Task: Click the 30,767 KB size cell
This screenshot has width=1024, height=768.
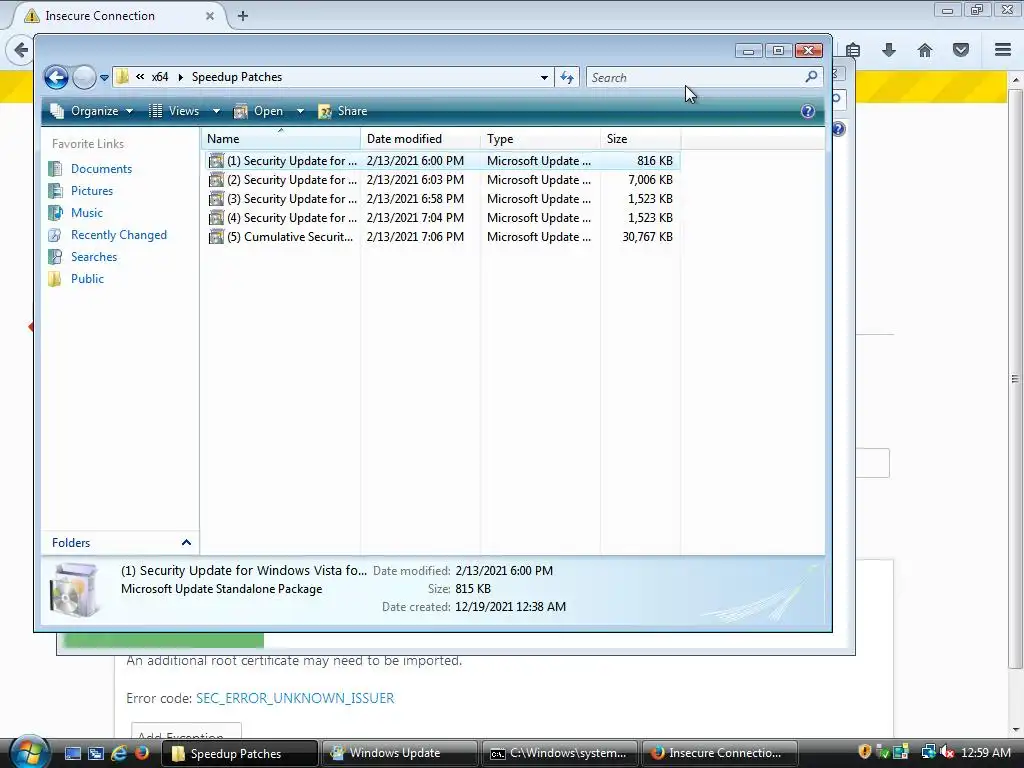Action: coord(647,236)
